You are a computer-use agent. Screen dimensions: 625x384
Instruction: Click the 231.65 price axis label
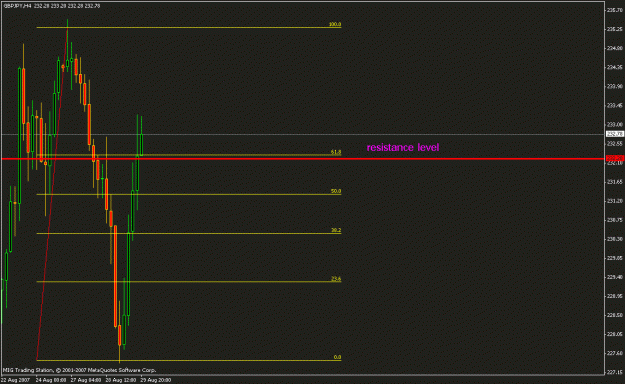[614, 182]
